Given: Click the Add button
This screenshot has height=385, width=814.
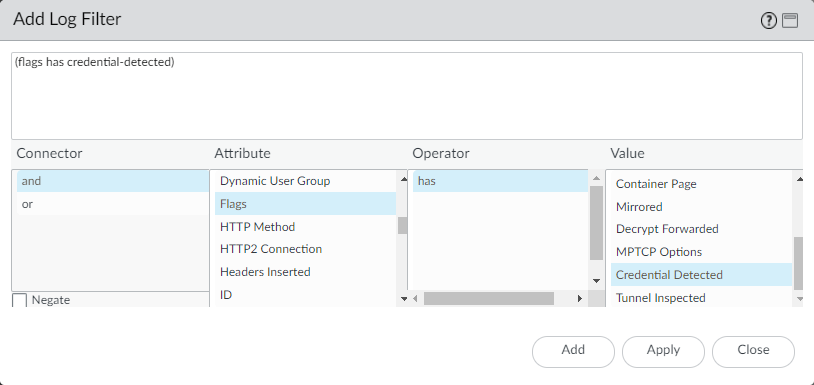Looking at the screenshot, I should click(573, 351).
